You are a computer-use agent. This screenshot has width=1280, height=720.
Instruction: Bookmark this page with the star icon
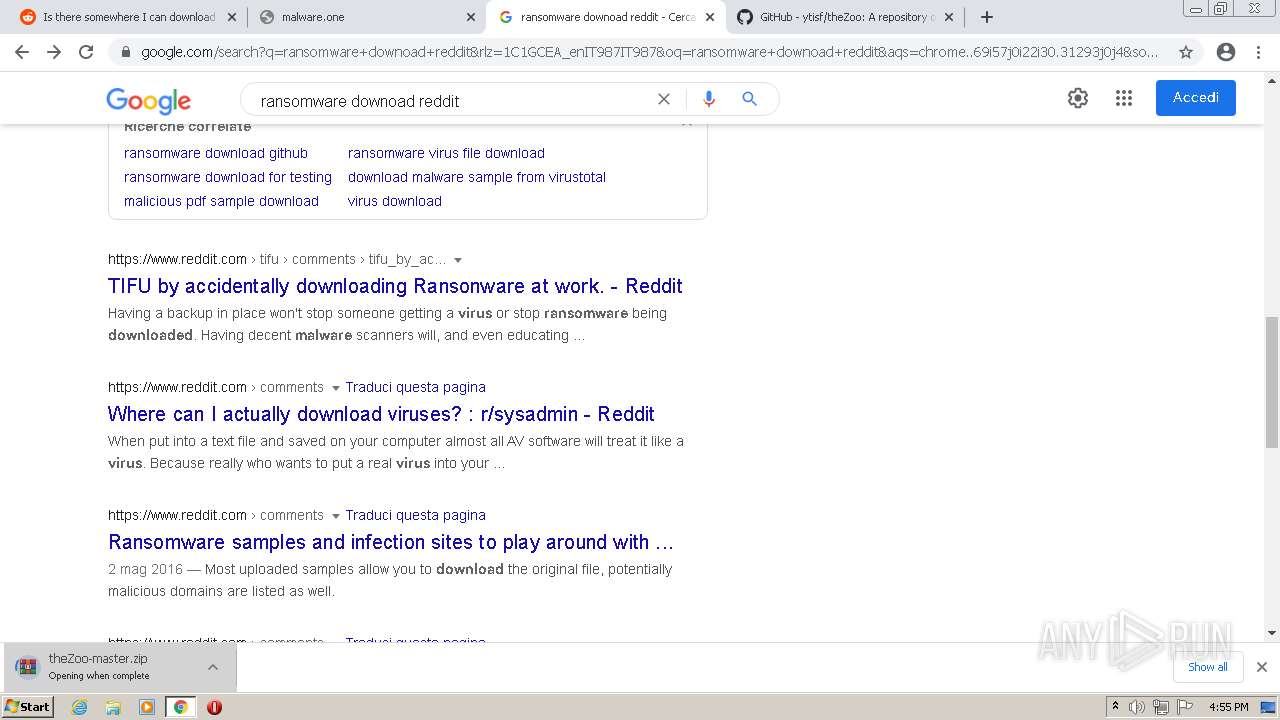[1186, 52]
